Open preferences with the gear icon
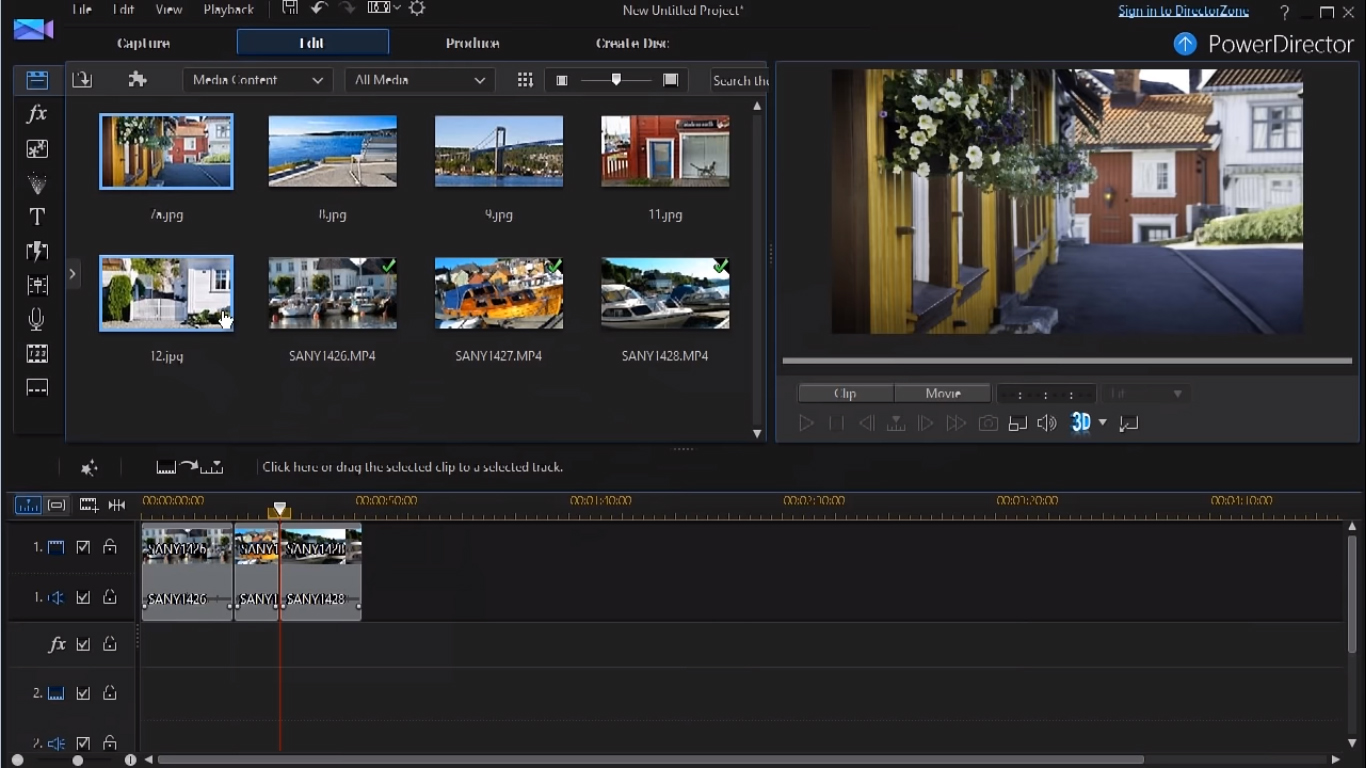 point(417,9)
